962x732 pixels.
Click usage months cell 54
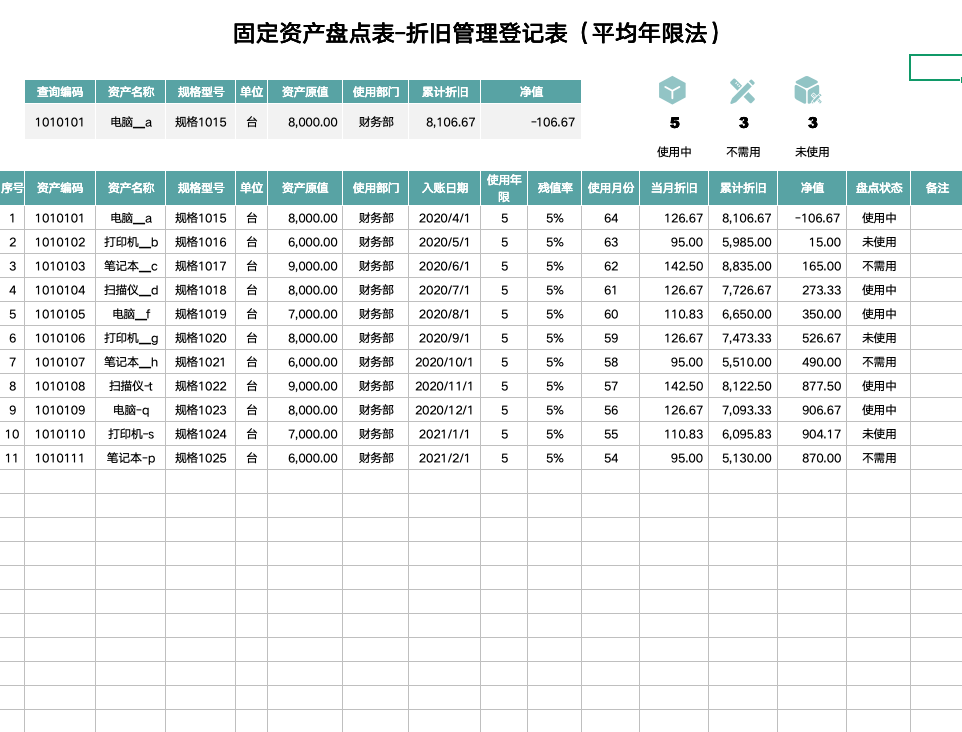coord(610,458)
